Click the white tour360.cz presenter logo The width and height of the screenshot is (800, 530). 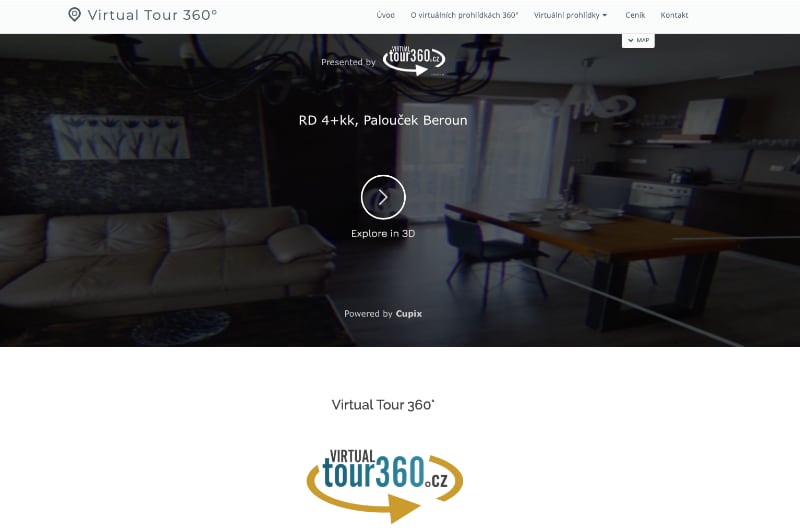[414, 60]
